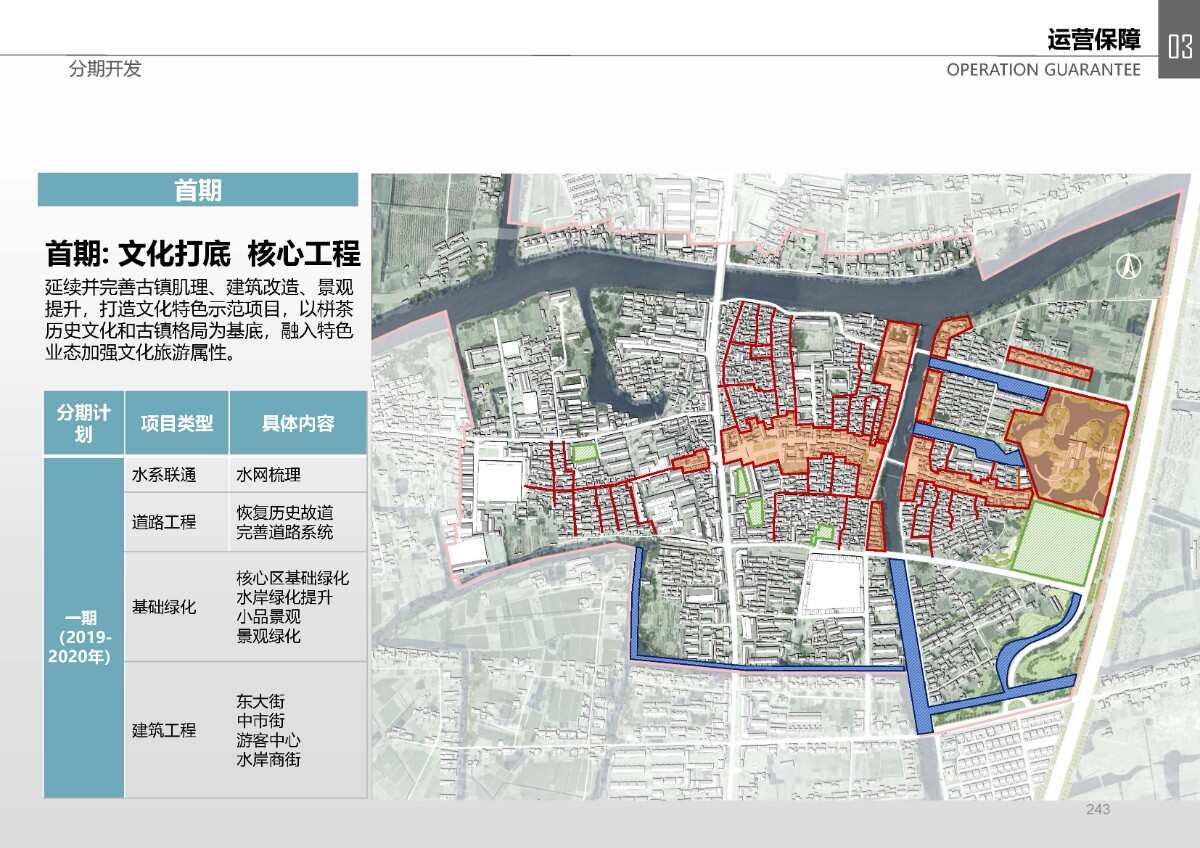Screen dimensions: 1200x848
Task: Click the 水网梳理 content cell
Action: pyautogui.click(x=268, y=475)
